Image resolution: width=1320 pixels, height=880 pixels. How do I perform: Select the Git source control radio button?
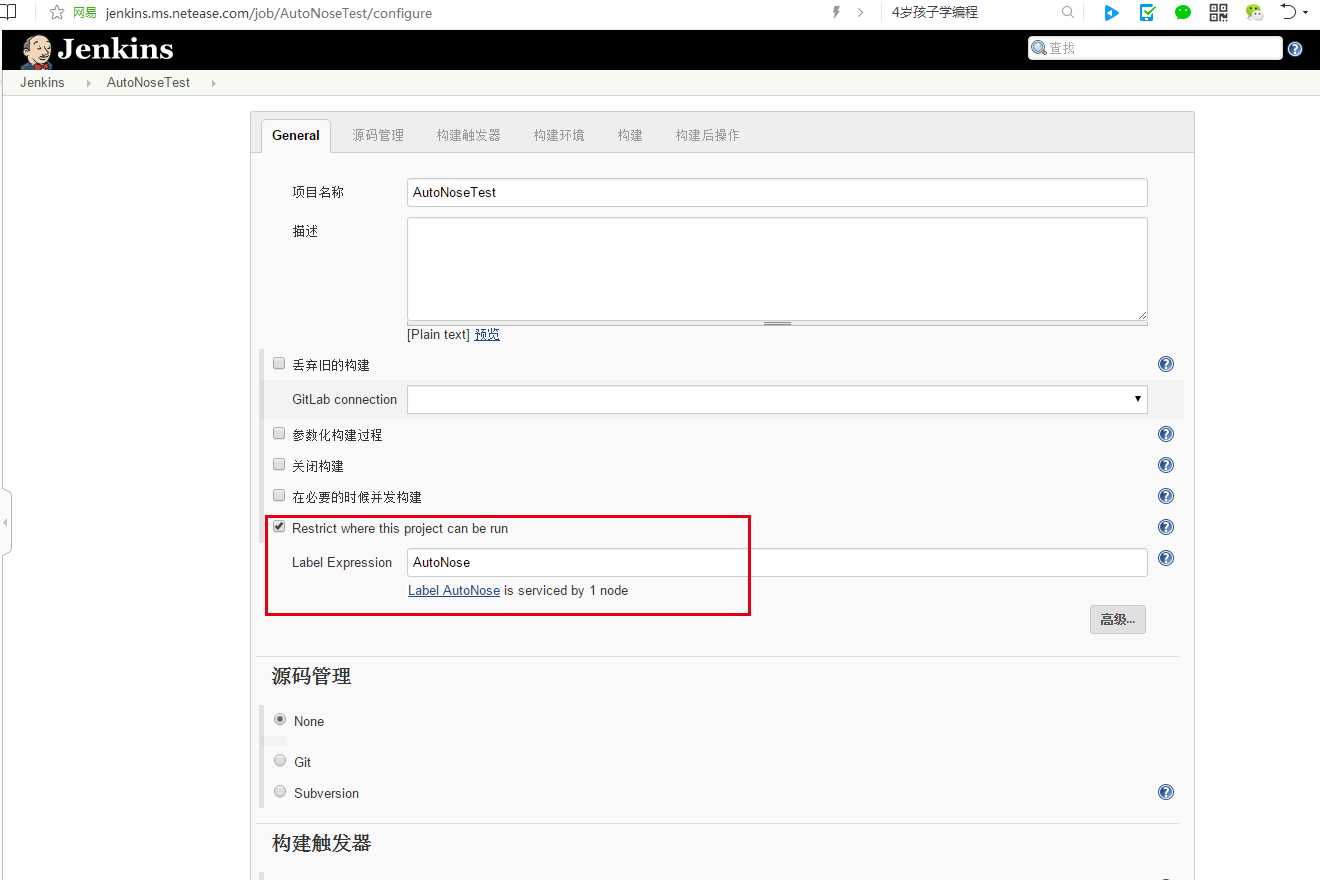pyautogui.click(x=280, y=760)
